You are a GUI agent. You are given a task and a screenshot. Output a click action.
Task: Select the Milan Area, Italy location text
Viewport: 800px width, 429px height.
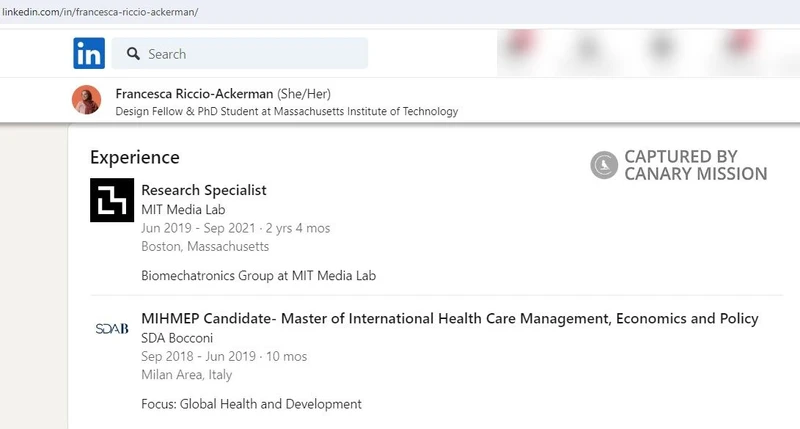(x=187, y=375)
